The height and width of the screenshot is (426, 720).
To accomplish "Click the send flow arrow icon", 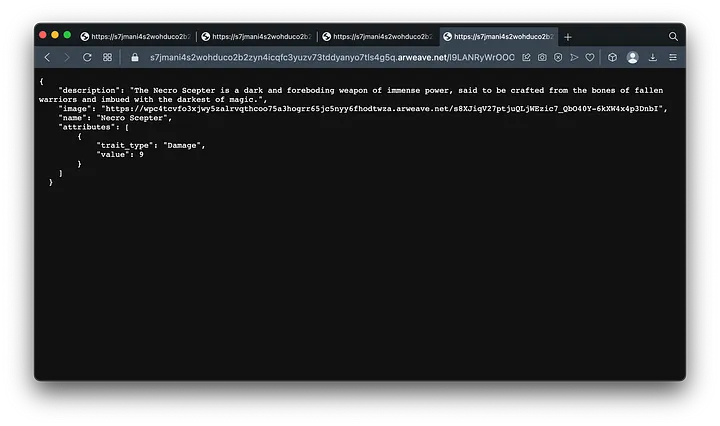I will click(574, 58).
